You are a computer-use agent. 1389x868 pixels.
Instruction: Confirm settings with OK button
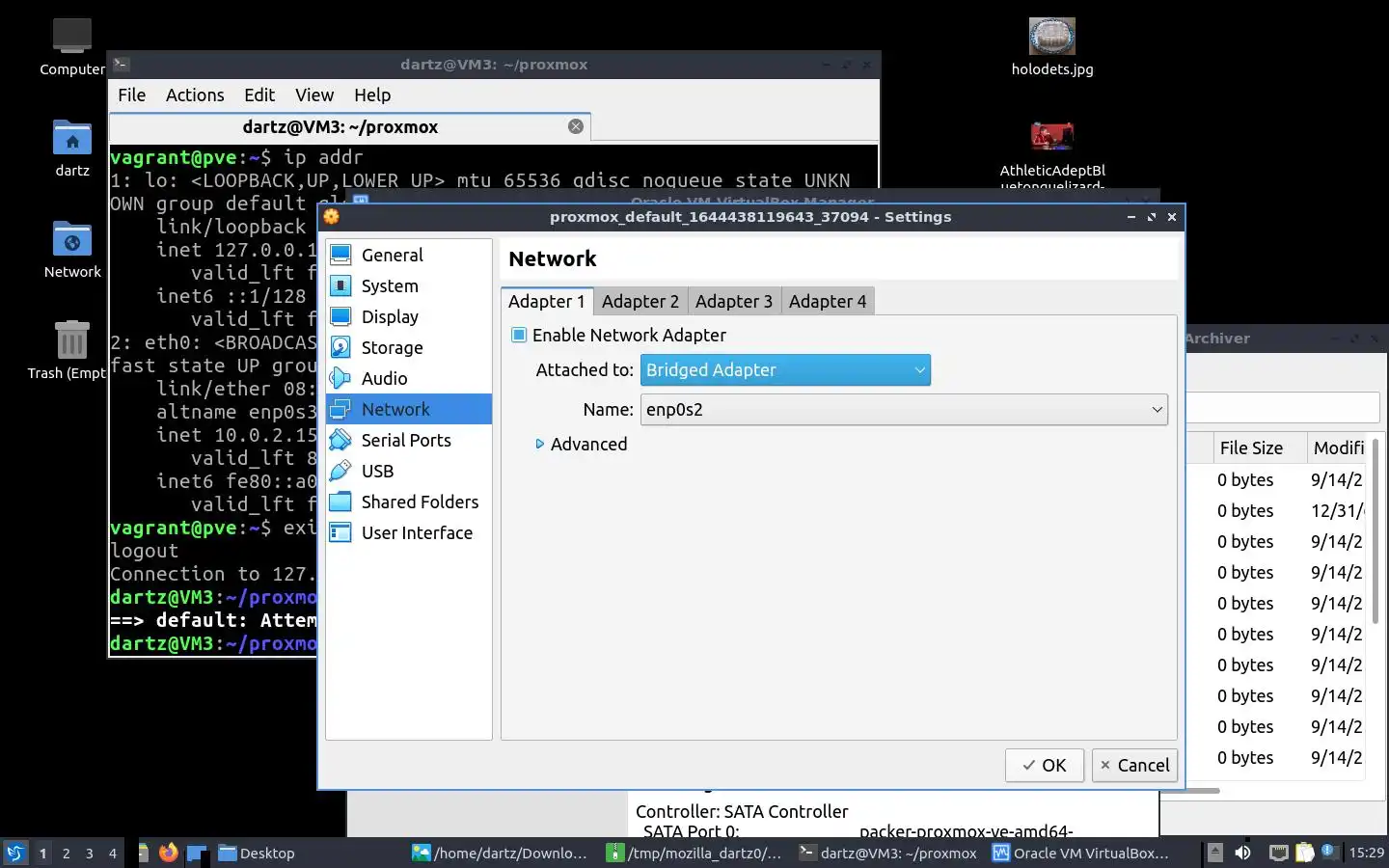[1045, 765]
